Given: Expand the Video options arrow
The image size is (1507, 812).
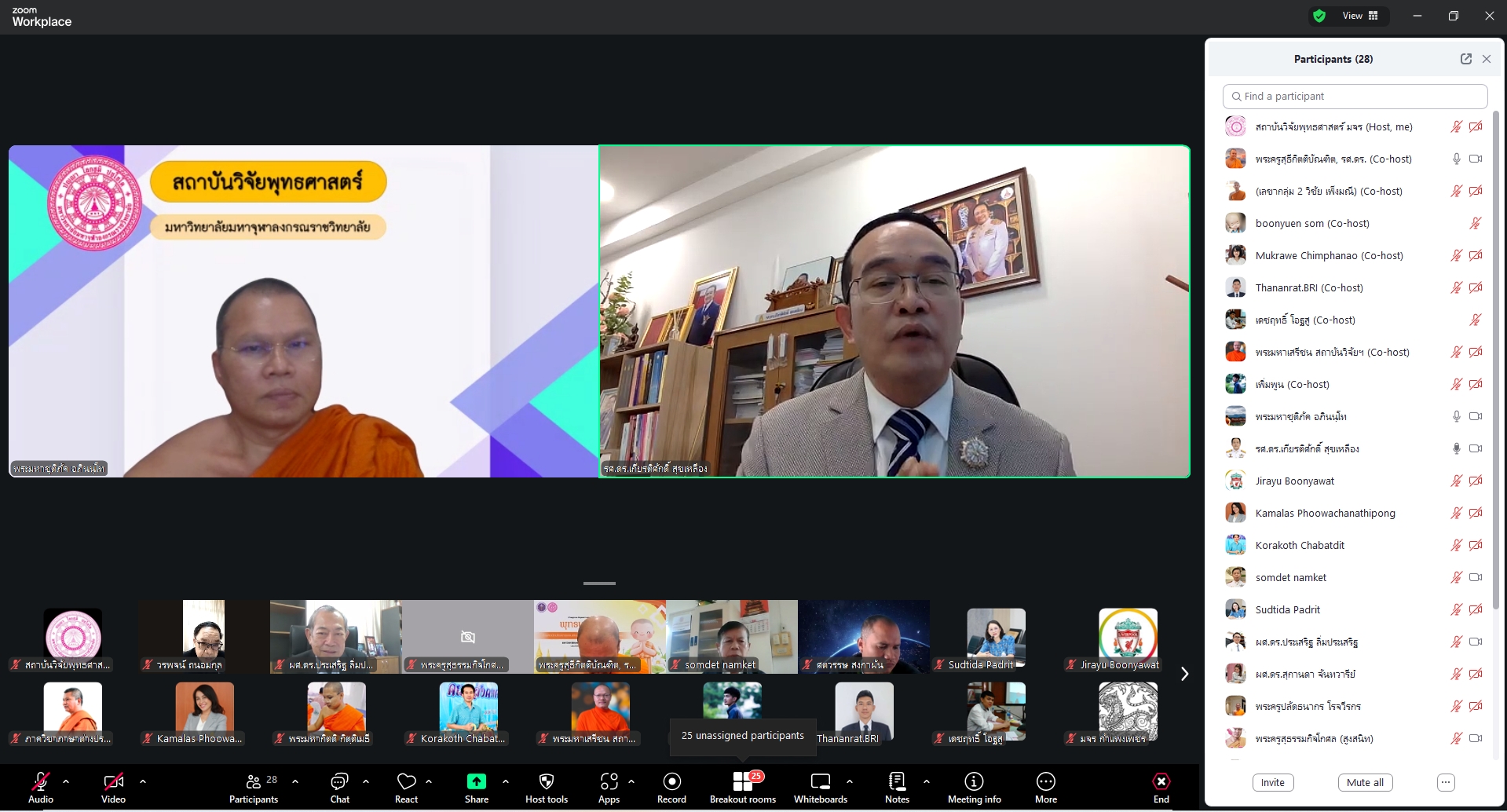Looking at the screenshot, I should point(143,781).
